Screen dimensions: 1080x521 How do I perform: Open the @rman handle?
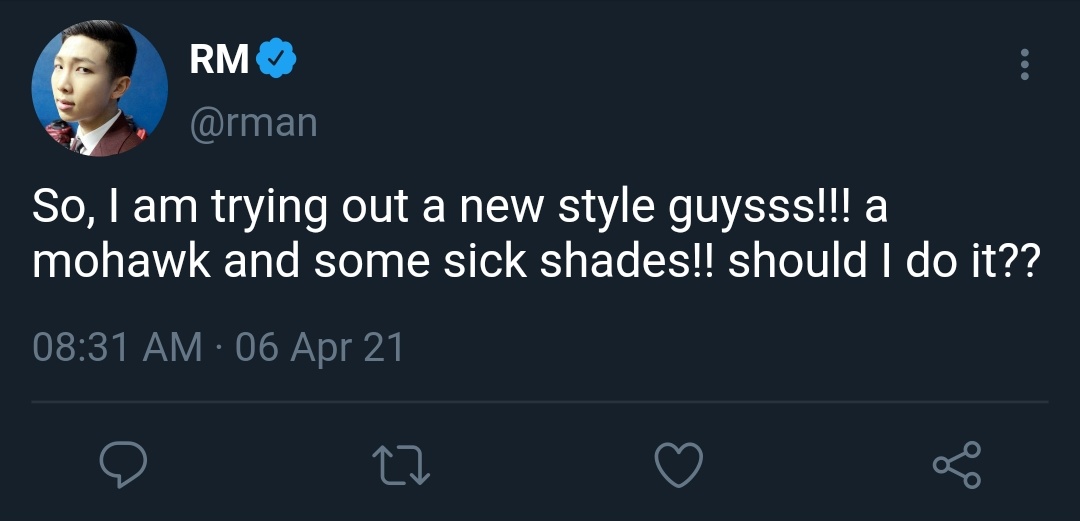pyautogui.click(x=253, y=122)
